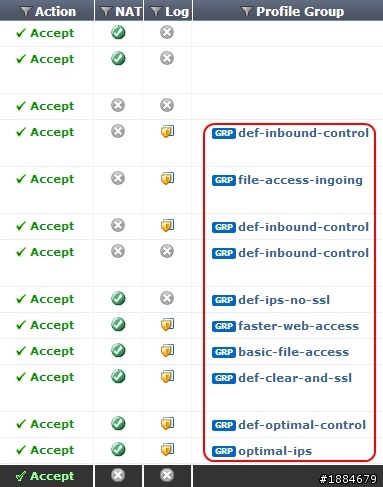Open the def-optimal-control profile group
Image resolution: width=383 pixels, height=487 pixels.
point(302,425)
